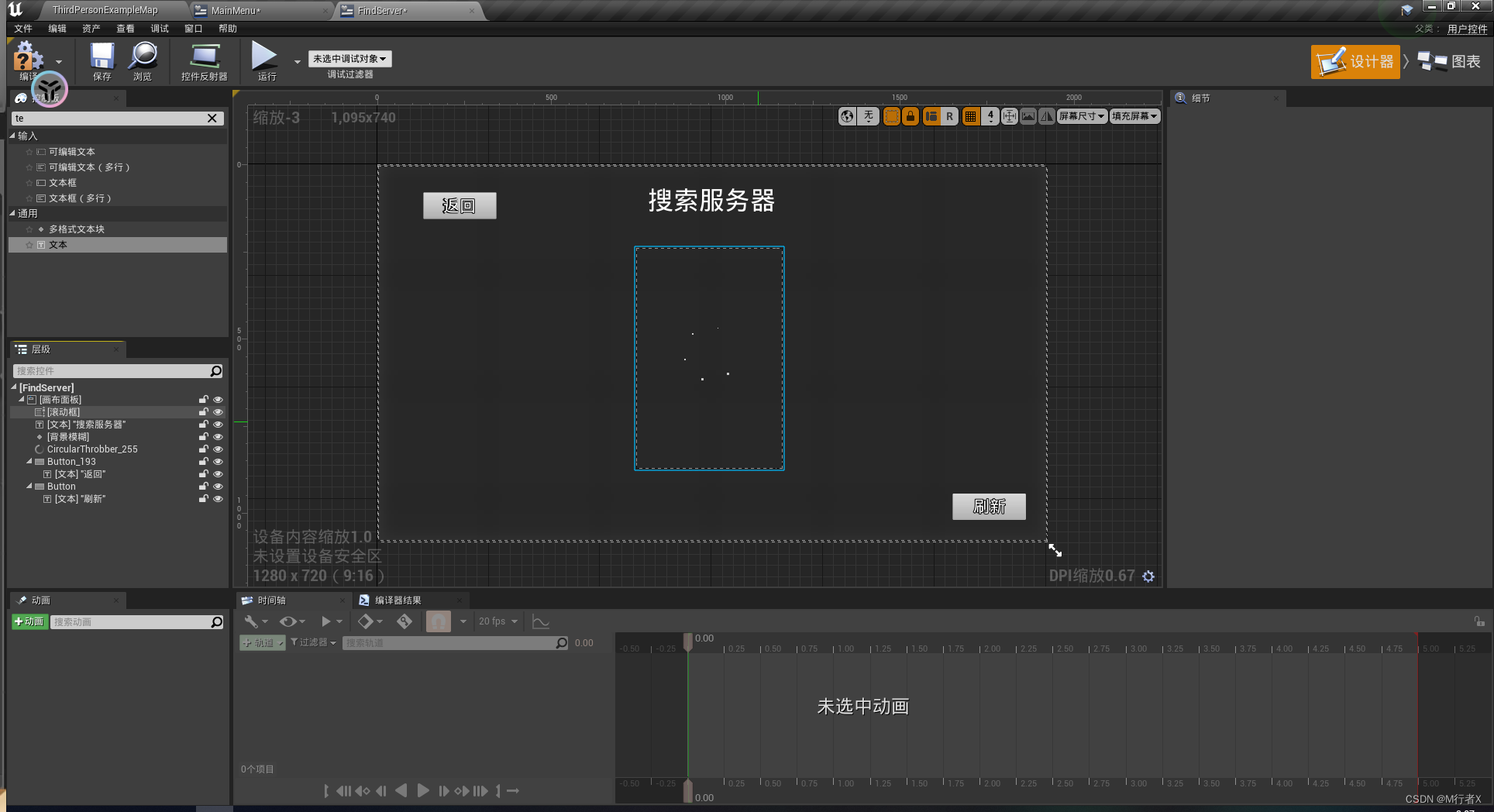Select 多格式文本块 in the palette

(77, 229)
